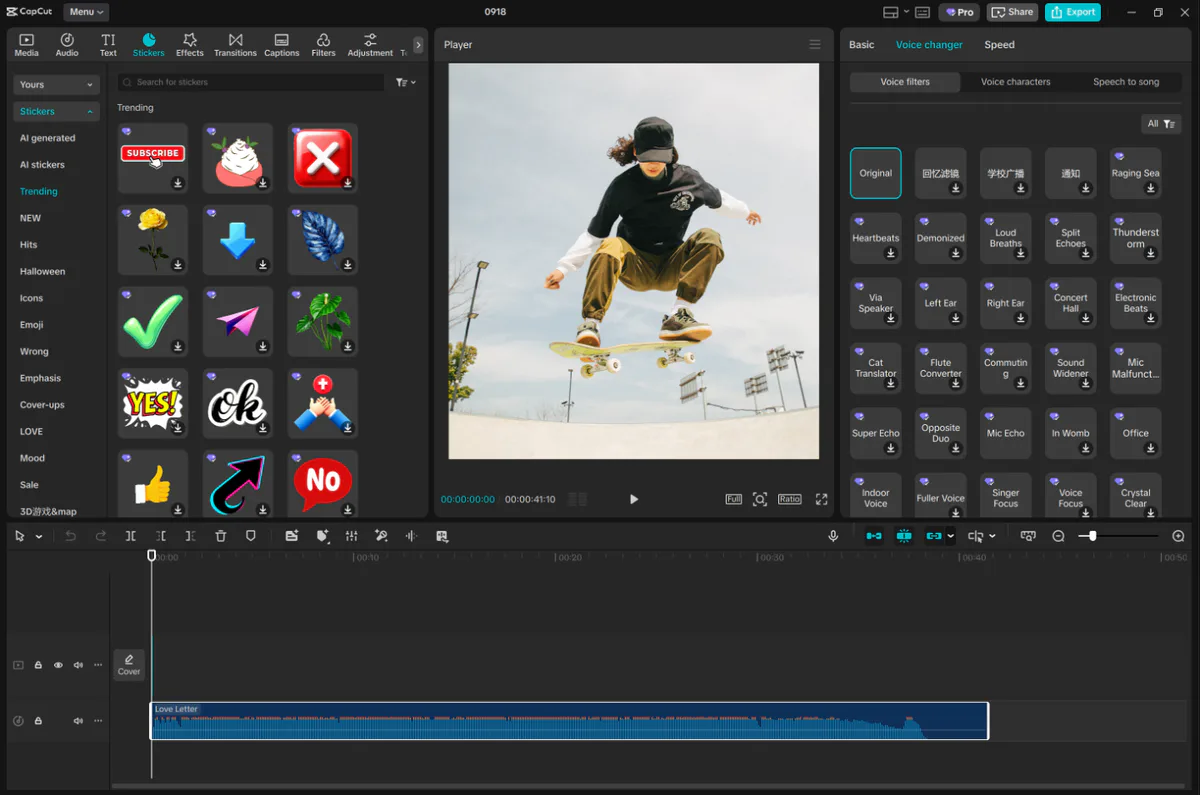Click the Share button
Screen dimensions: 1200x795
(1012, 11)
